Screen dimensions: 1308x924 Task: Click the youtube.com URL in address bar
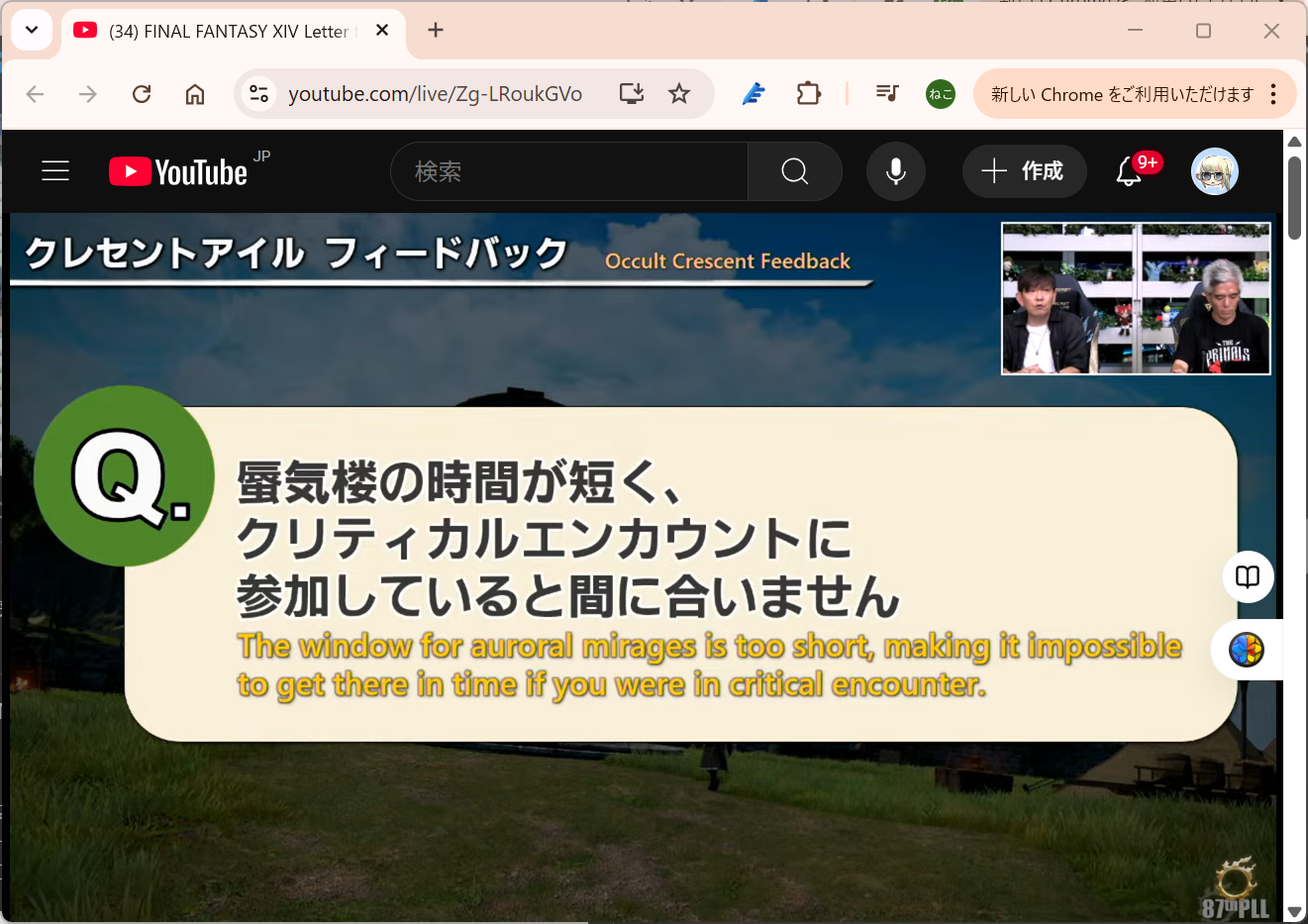tap(435, 94)
